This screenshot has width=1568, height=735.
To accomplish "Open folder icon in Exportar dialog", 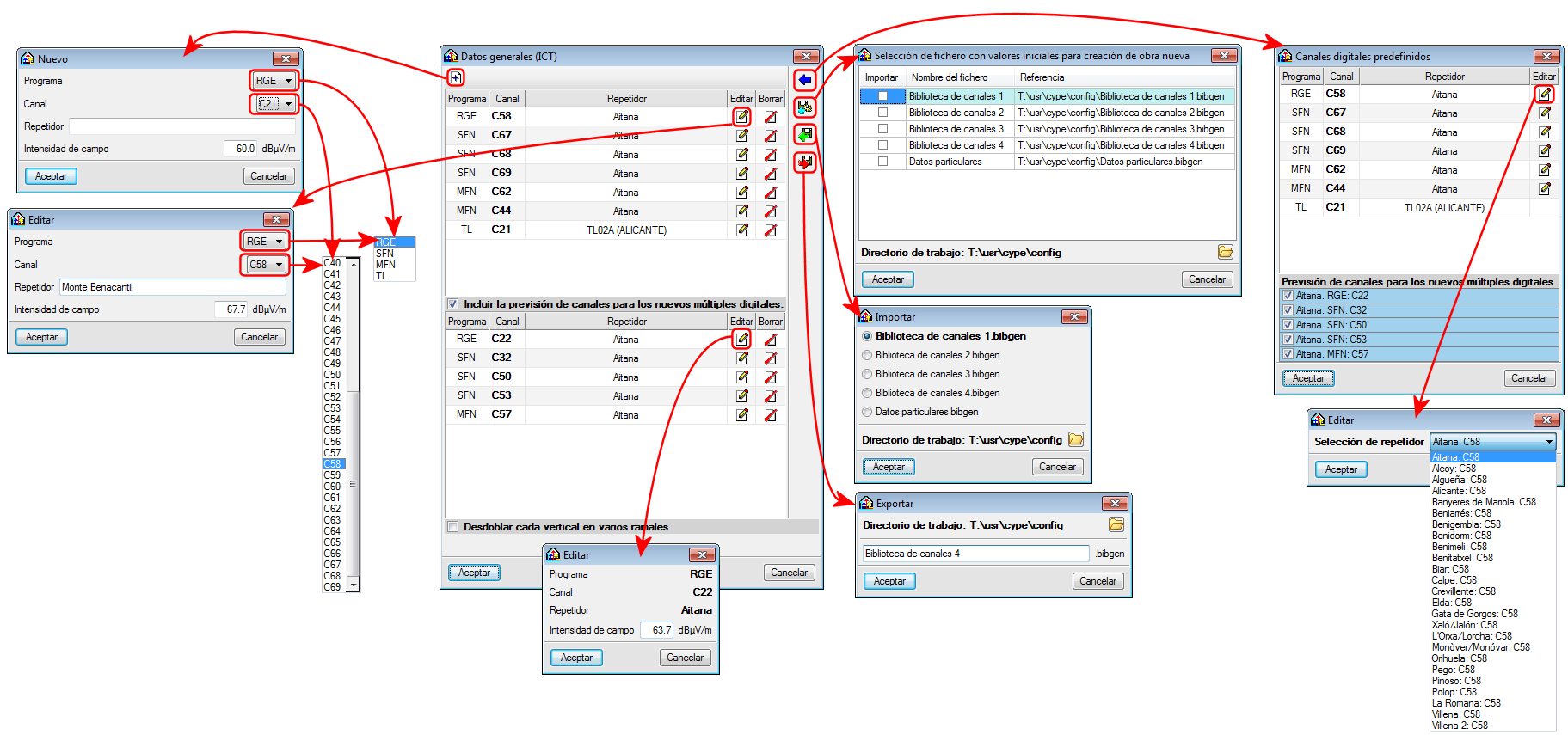I will pyautogui.click(x=1116, y=524).
